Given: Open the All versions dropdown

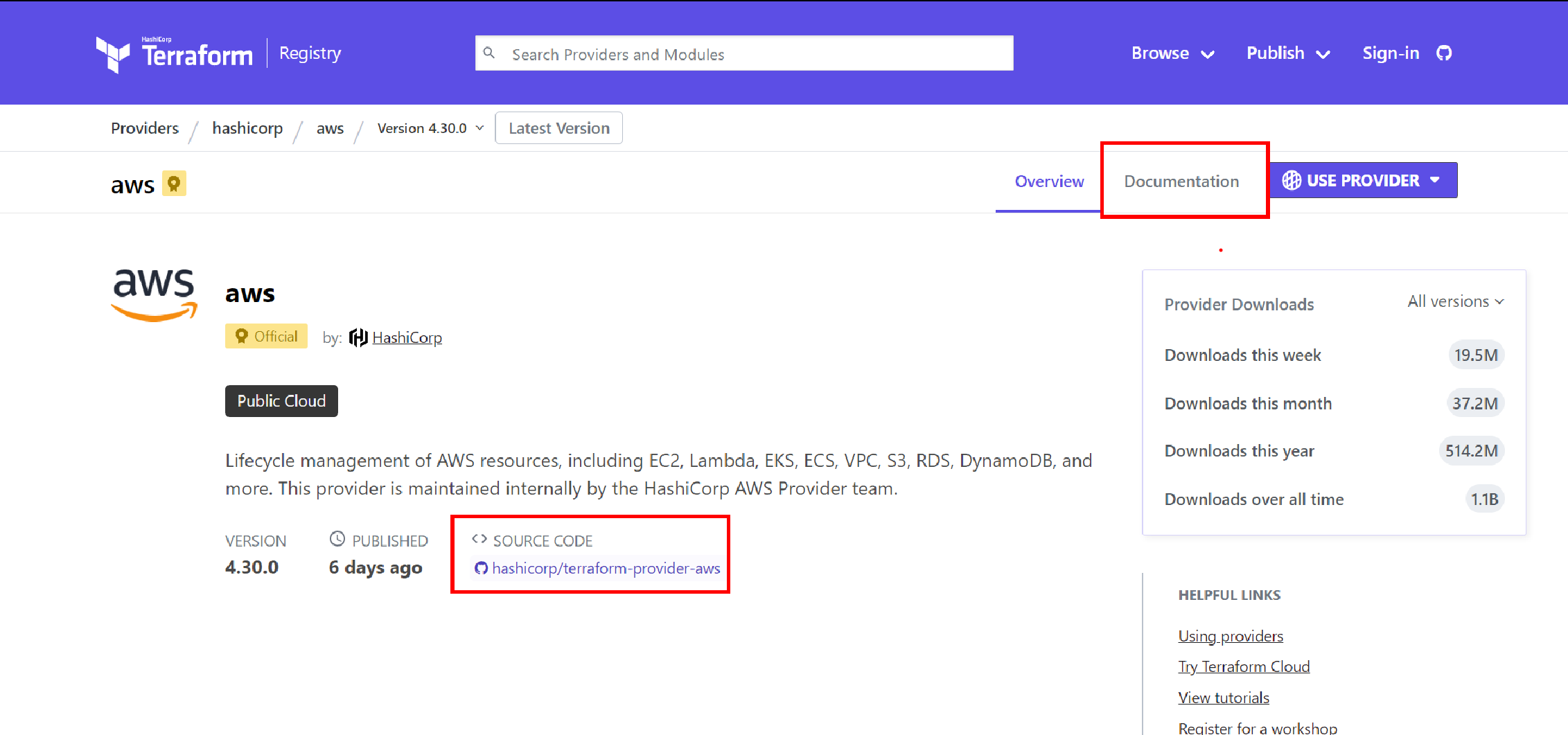Looking at the screenshot, I should coord(1456,301).
